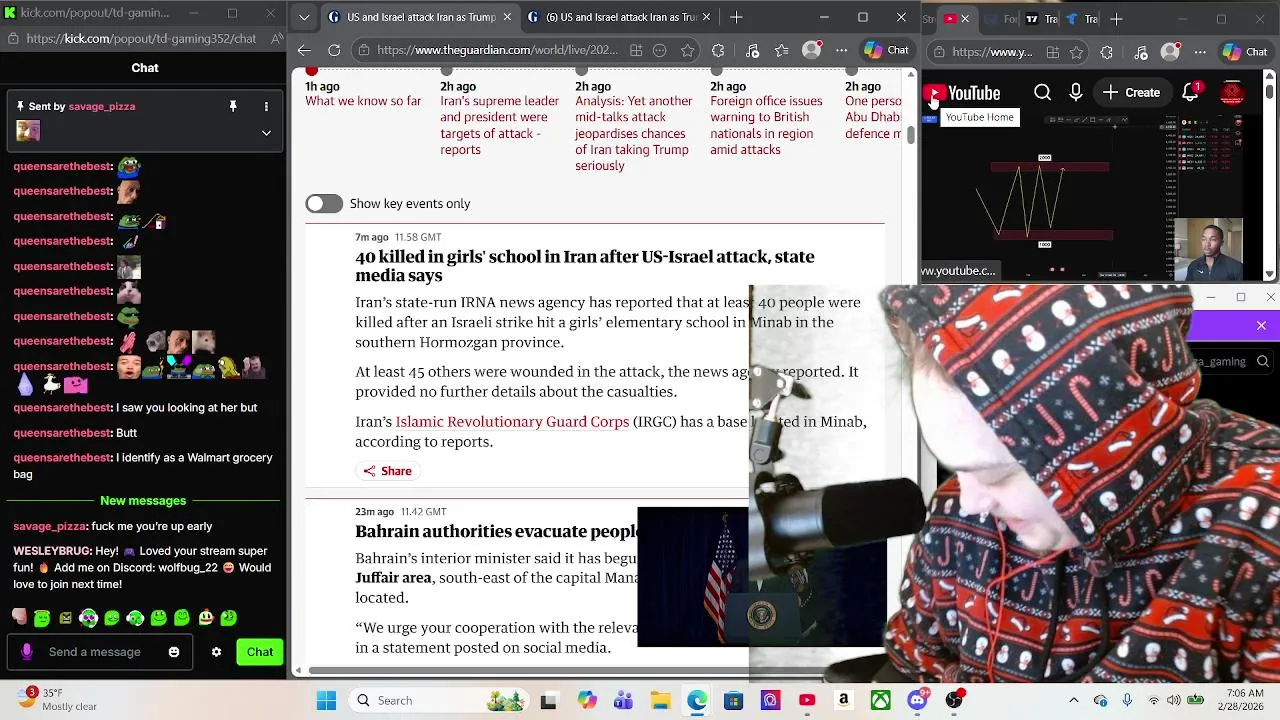This screenshot has width=1280, height=720.
Task: Open Copilot Chat in the YouTube browser window
Action: click(x=1244, y=52)
